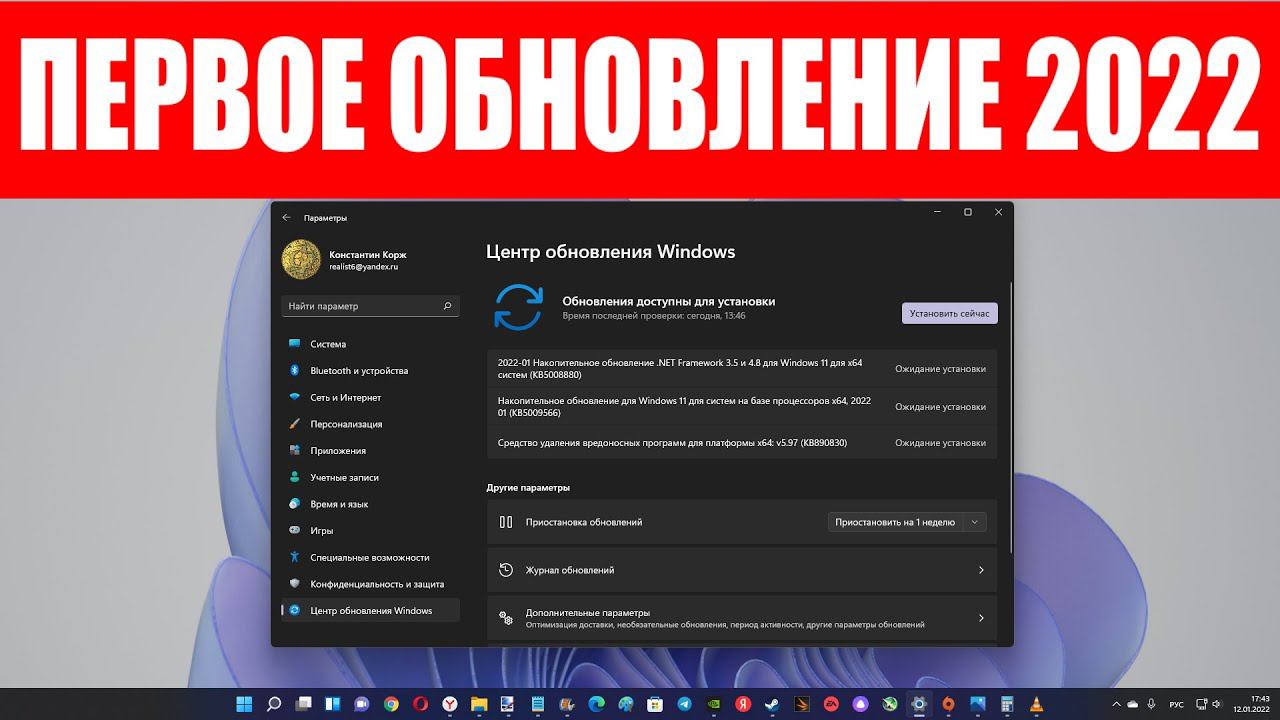Image resolution: width=1280 pixels, height=720 pixels.
Task: Open VLC media player from taskbar
Action: click(1036, 703)
